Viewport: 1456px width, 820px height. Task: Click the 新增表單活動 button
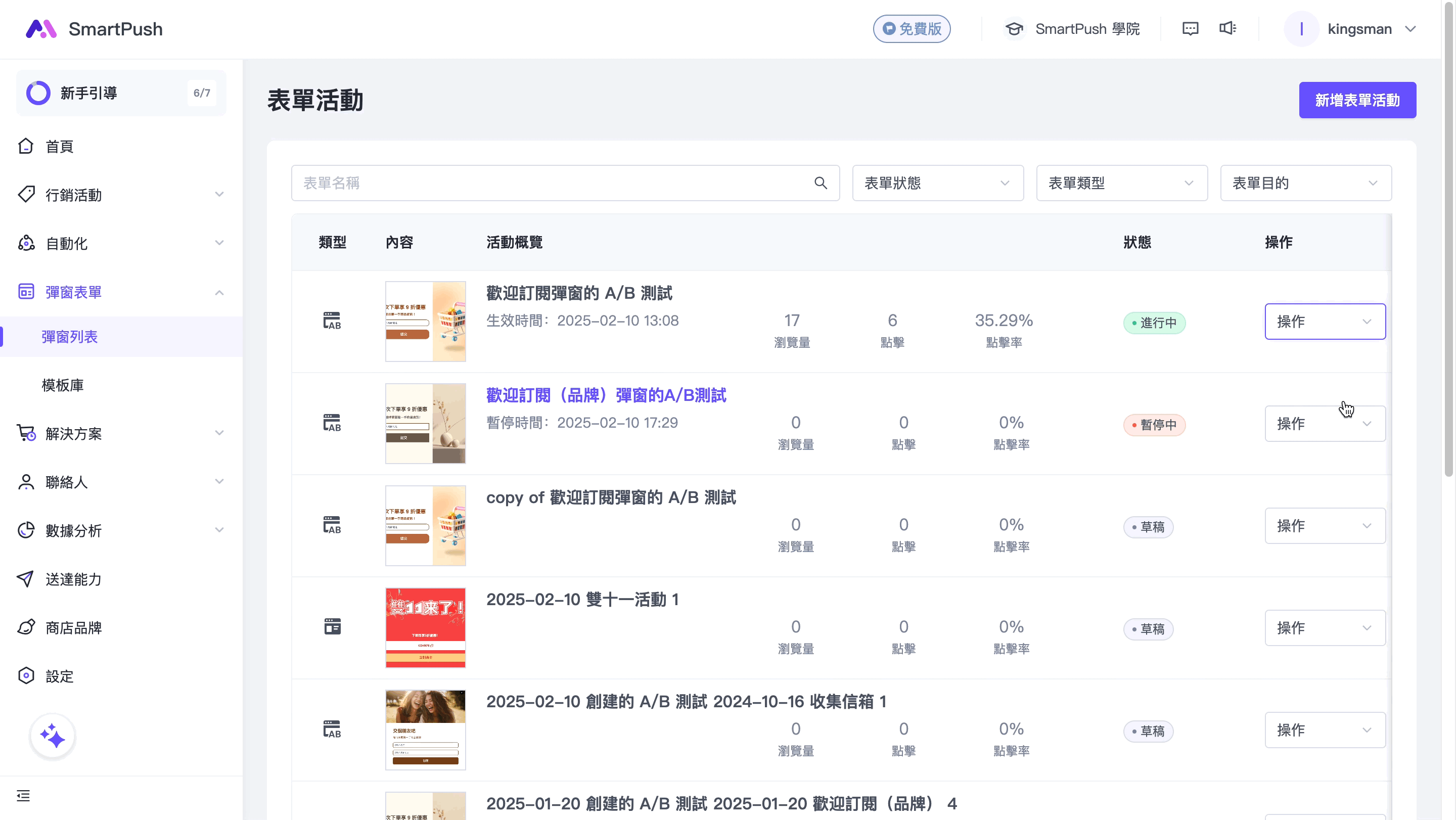point(1356,100)
